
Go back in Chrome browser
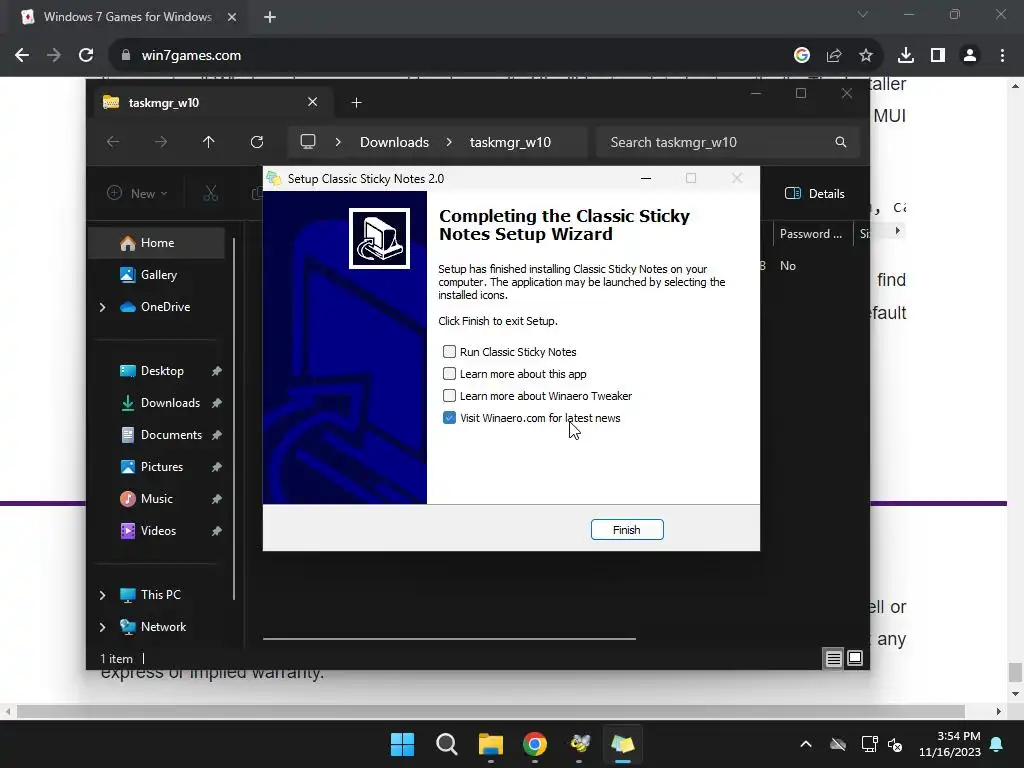pos(22,56)
